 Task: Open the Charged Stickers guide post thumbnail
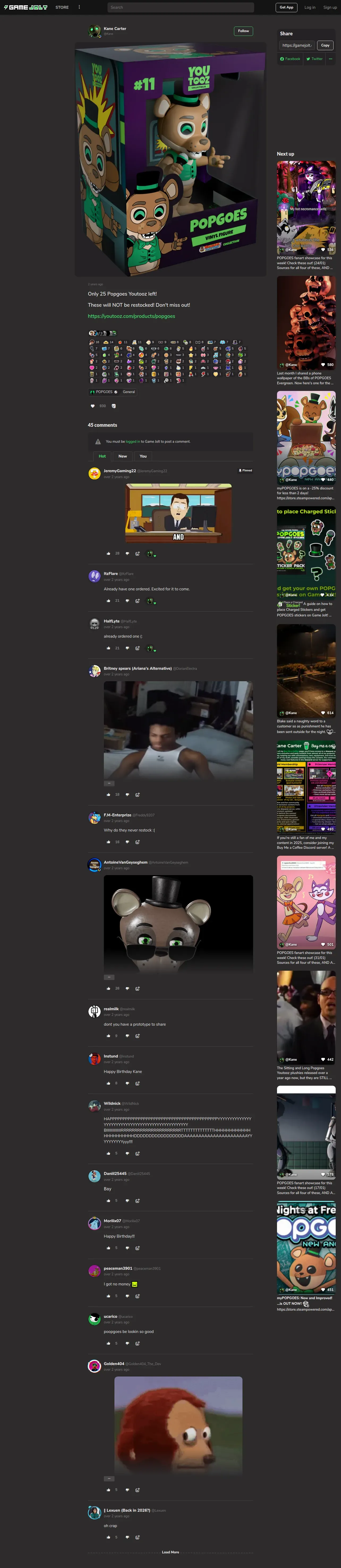306,553
